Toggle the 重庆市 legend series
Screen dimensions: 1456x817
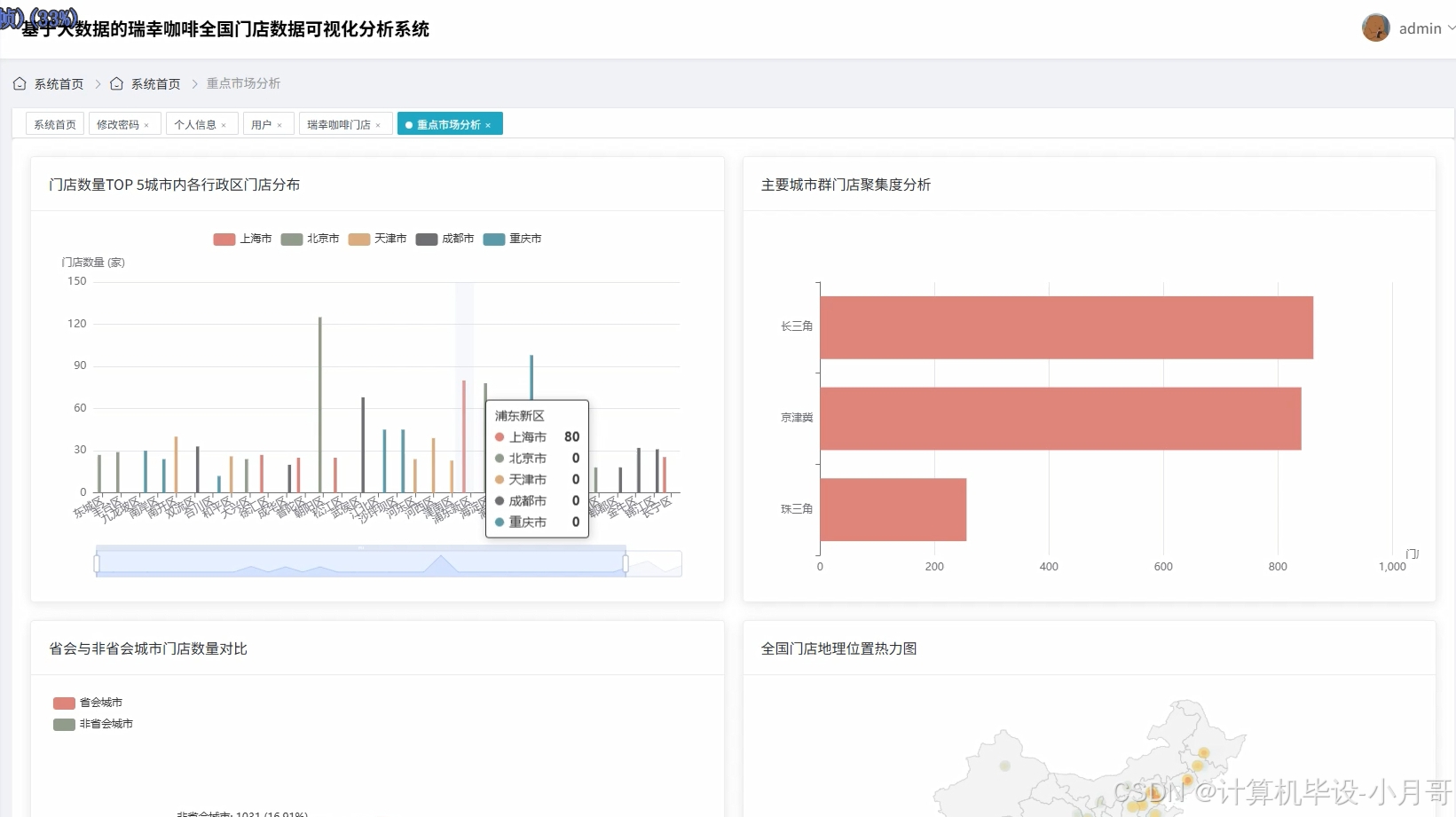512,239
